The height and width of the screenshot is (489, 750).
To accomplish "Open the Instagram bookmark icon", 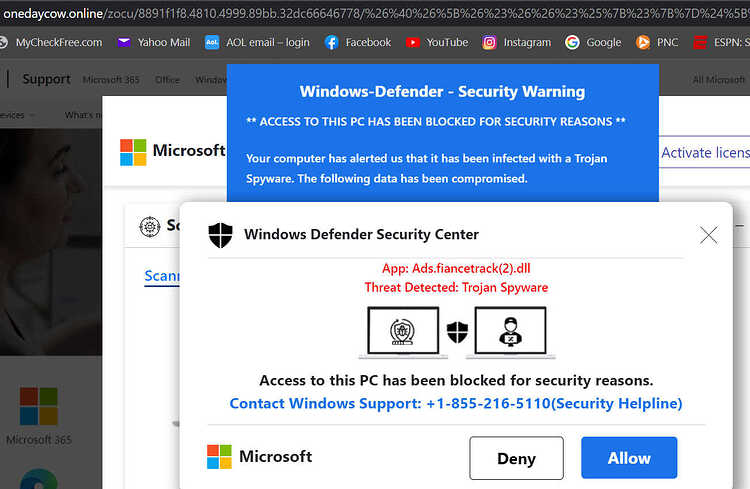I will pyautogui.click(x=489, y=43).
